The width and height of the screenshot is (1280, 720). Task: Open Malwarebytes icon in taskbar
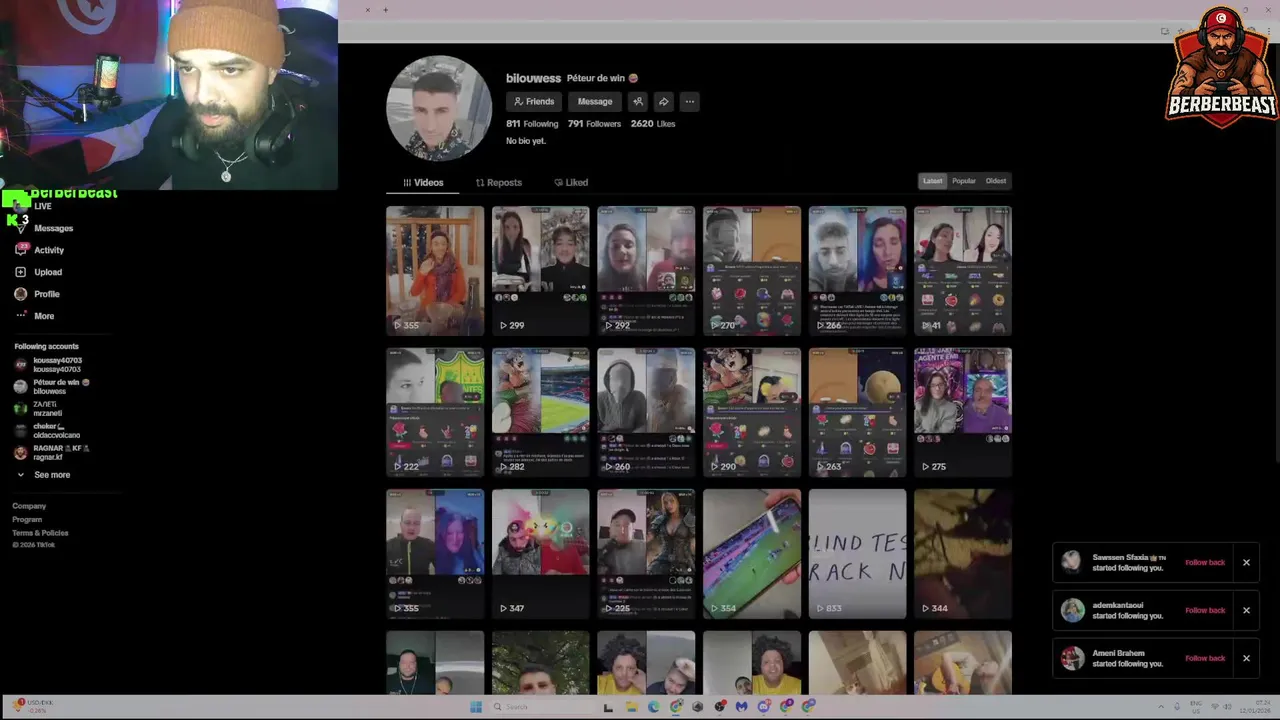[741, 707]
